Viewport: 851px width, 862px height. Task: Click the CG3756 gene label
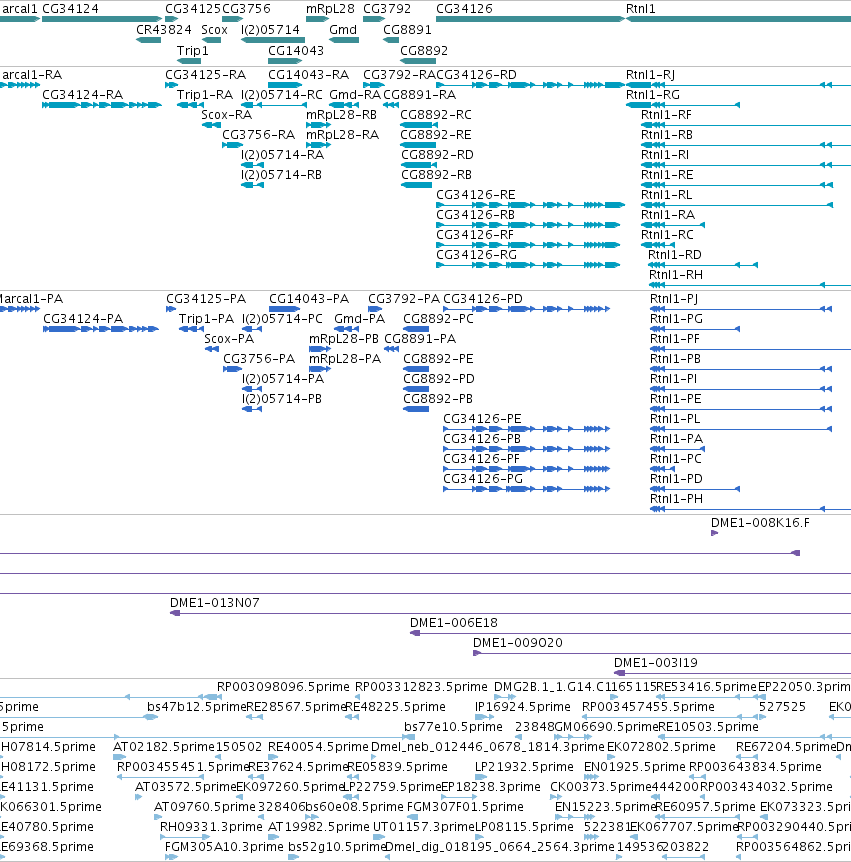click(x=246, y=9)
